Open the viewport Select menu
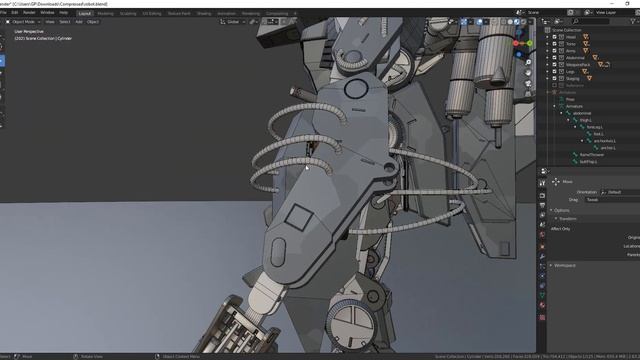Screen dimensions: 640x360 coord(64,22)
